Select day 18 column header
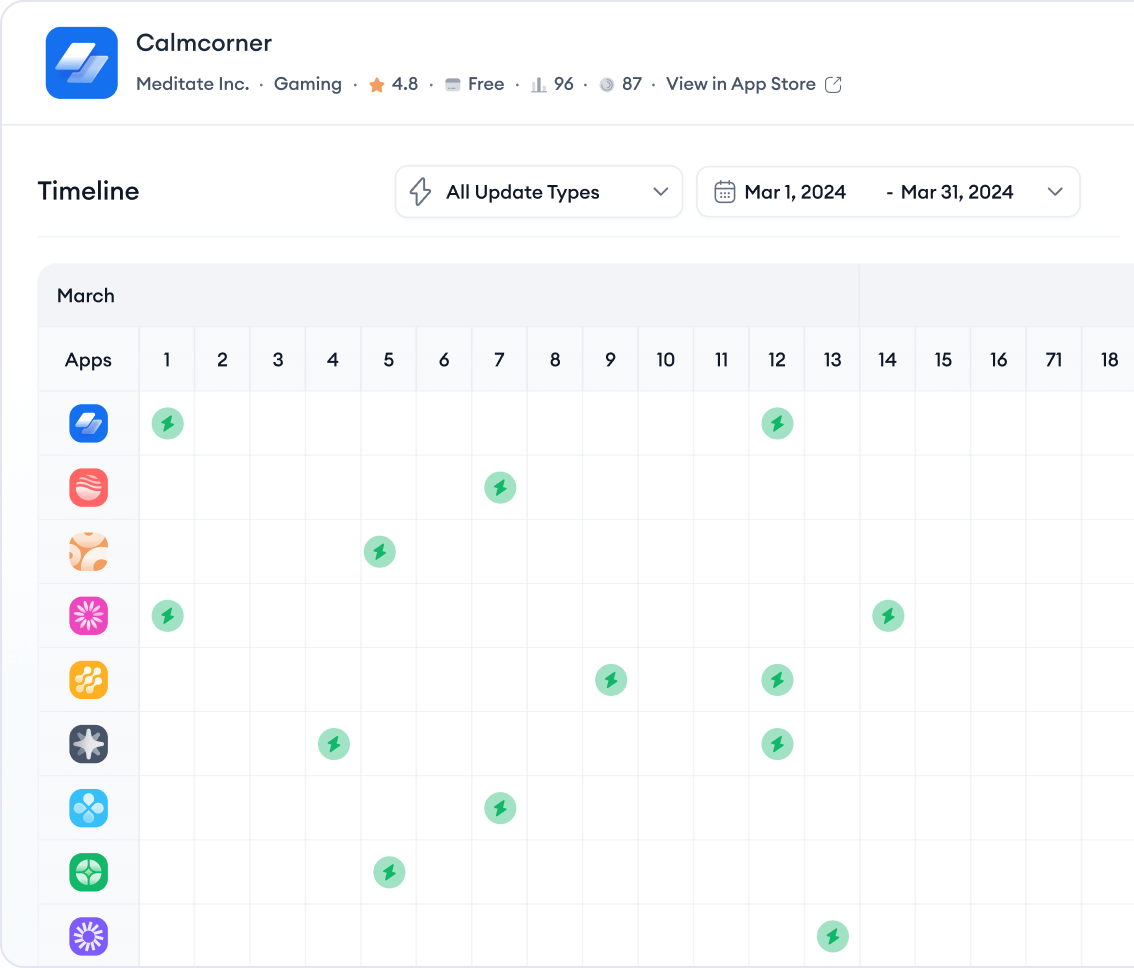Viewport: 1134px width, 968px height. coord(1109,360)
